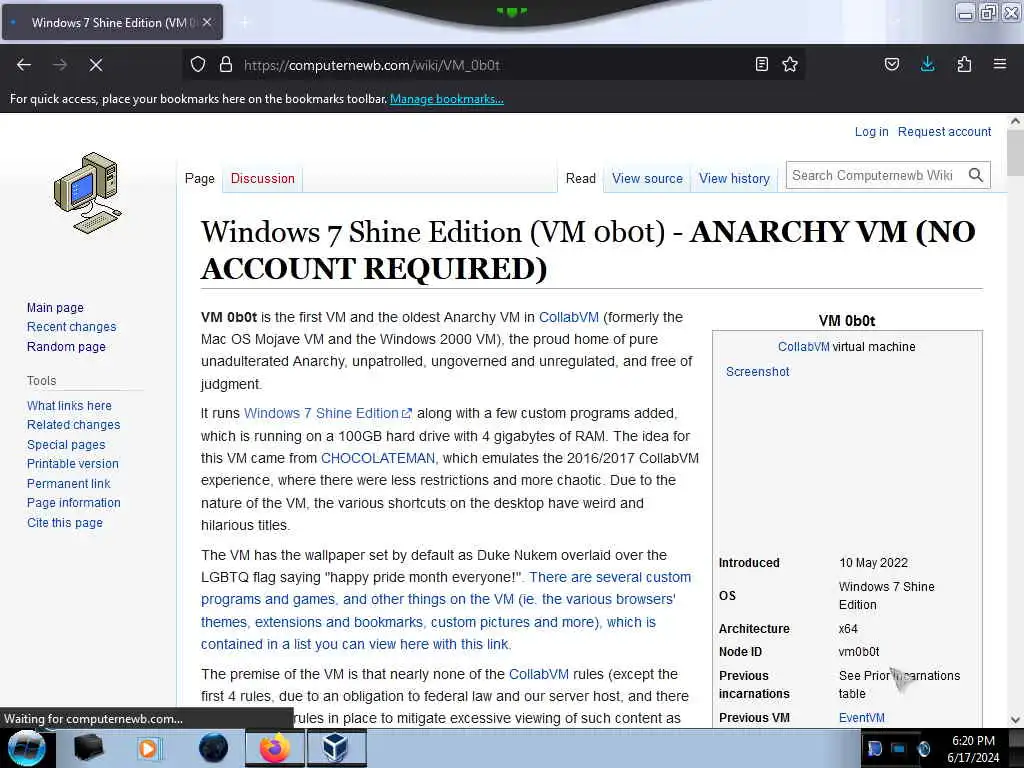Open the CHOCOLATEMAN link
This screenshot has height=768, width=1024.
(x=378, y=458)
